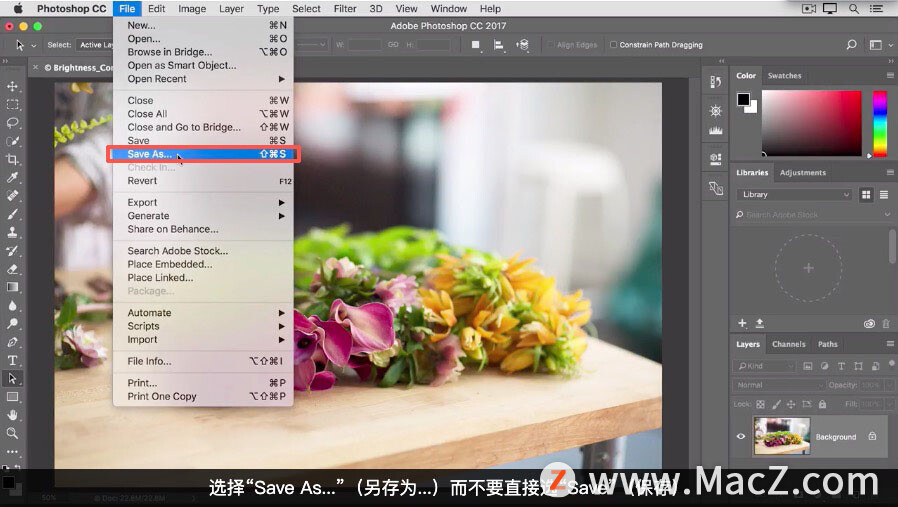Screen dimensions: 898x507
Task: Select the Clone Stamp tool
Action: coord(12,233)
